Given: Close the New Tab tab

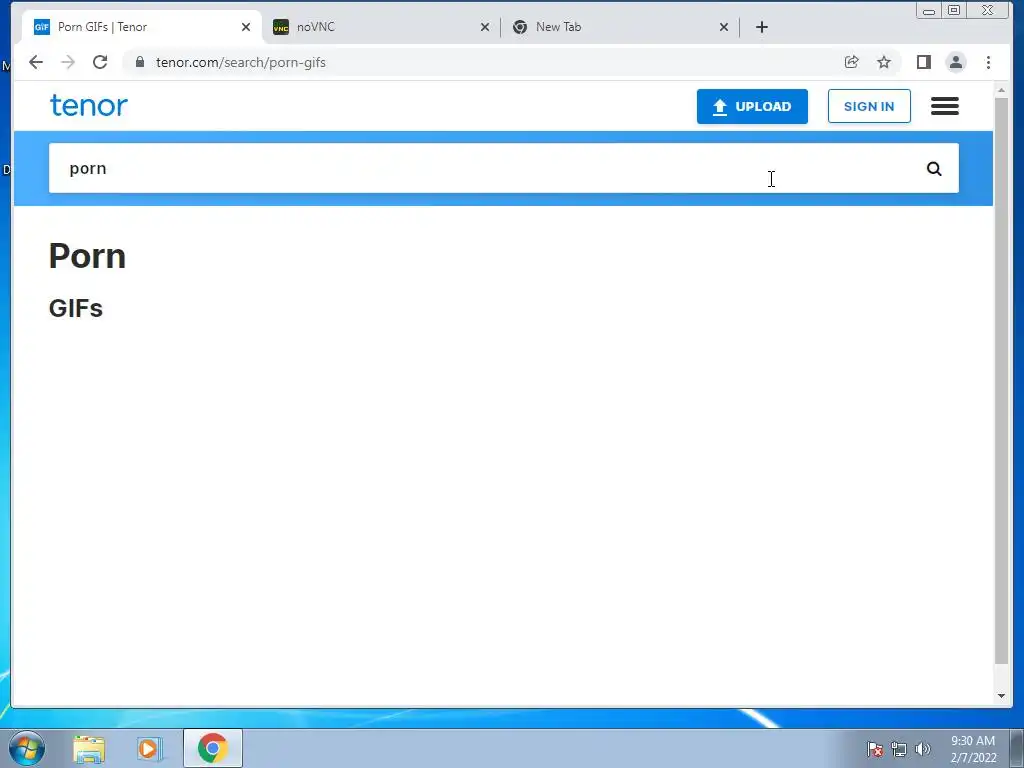Looking at the screenshot, I should point(724,27).
